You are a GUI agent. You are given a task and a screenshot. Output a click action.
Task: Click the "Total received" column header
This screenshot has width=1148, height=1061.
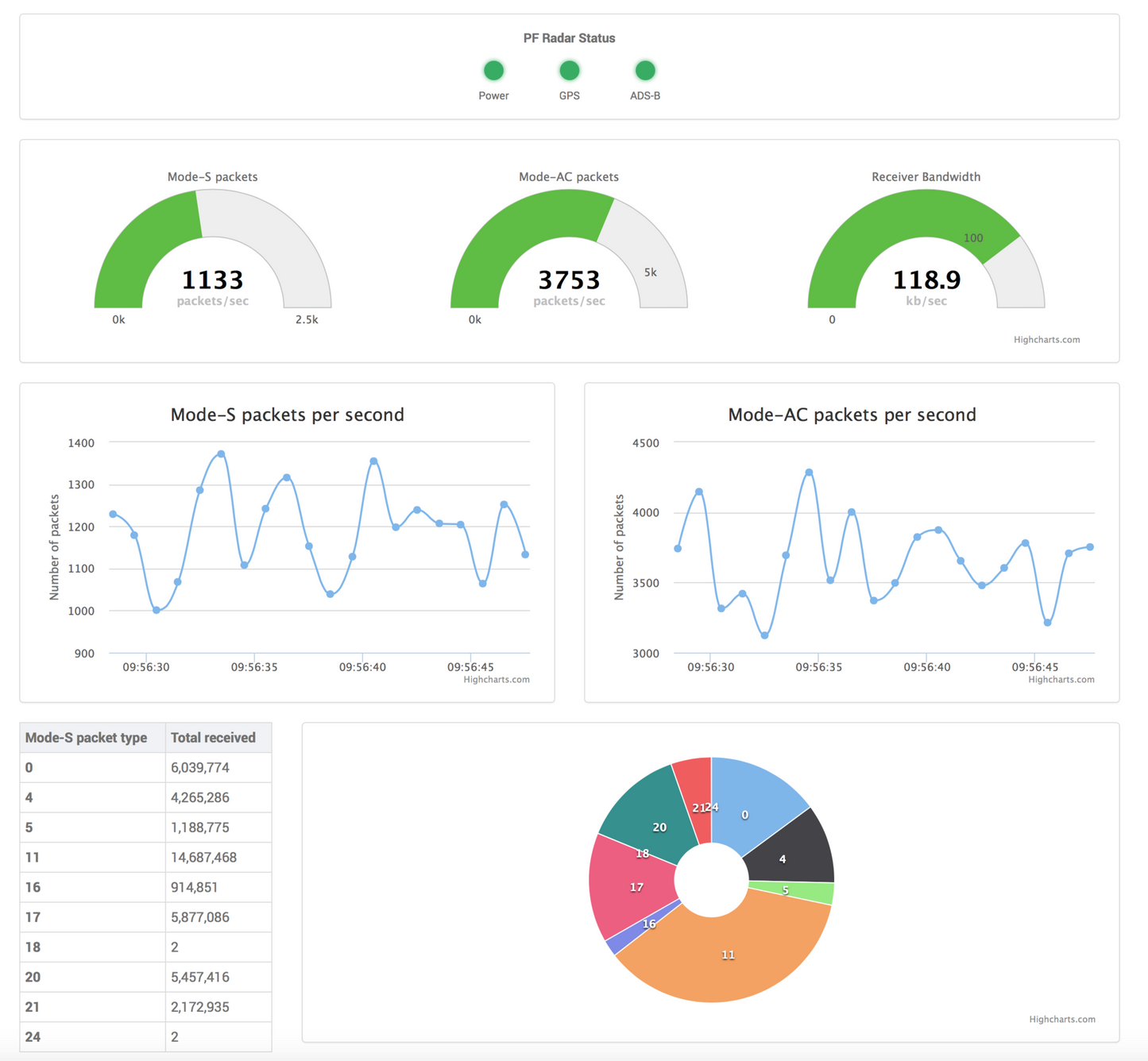click(x=213, y=738)
